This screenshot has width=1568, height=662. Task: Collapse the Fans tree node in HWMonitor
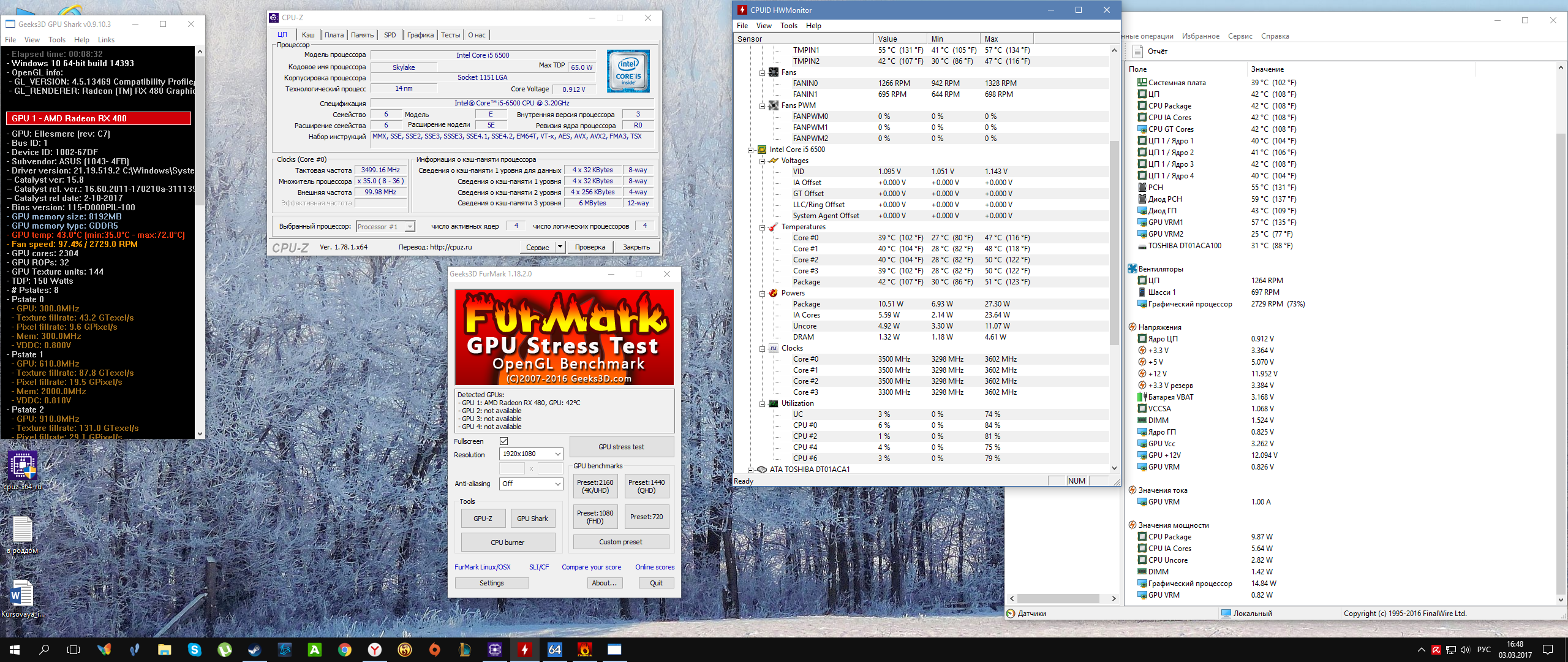pyautogui.click(x=763, y=72)
